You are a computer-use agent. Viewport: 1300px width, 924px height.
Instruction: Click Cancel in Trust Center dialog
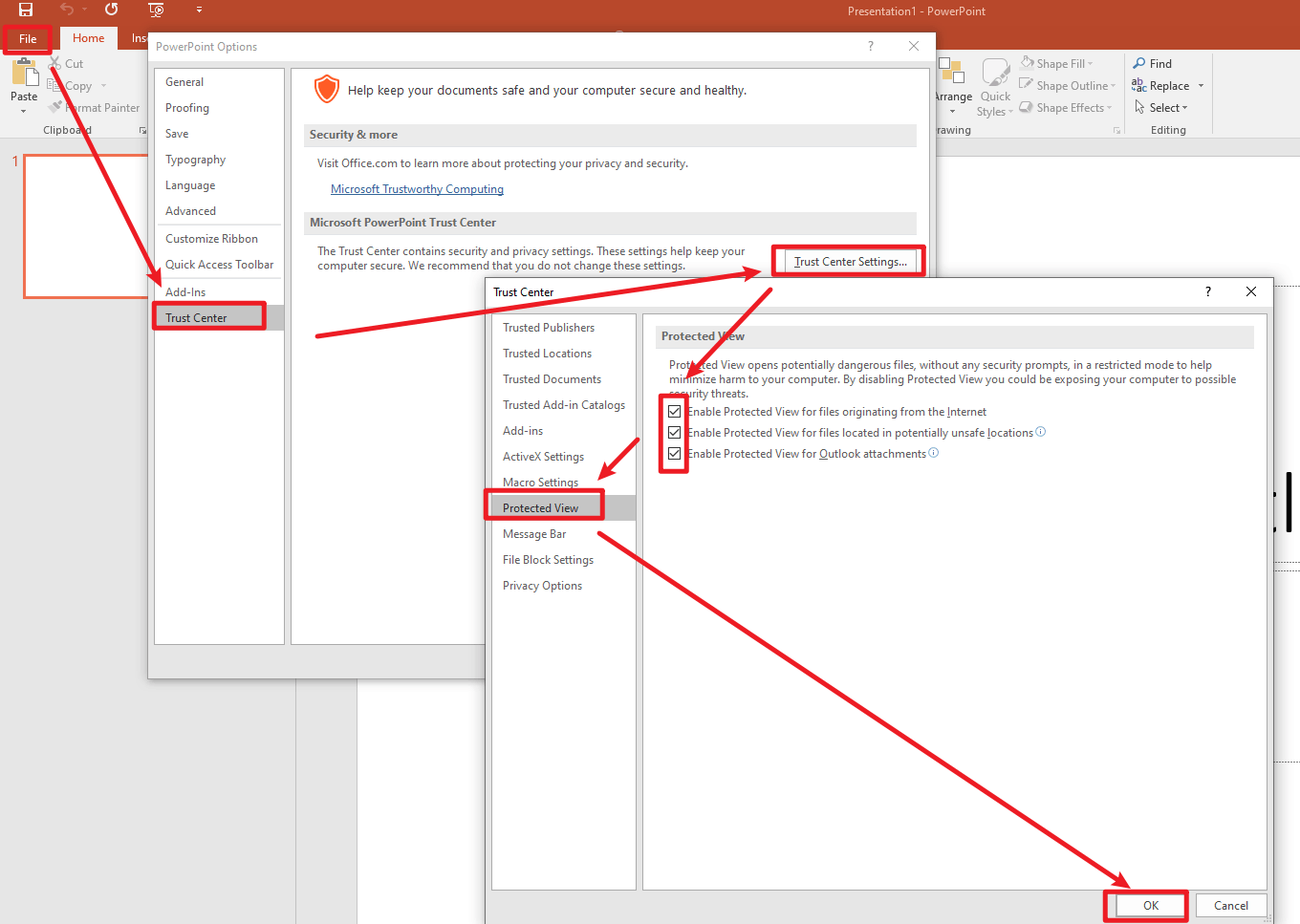(x=1231, y=906)
